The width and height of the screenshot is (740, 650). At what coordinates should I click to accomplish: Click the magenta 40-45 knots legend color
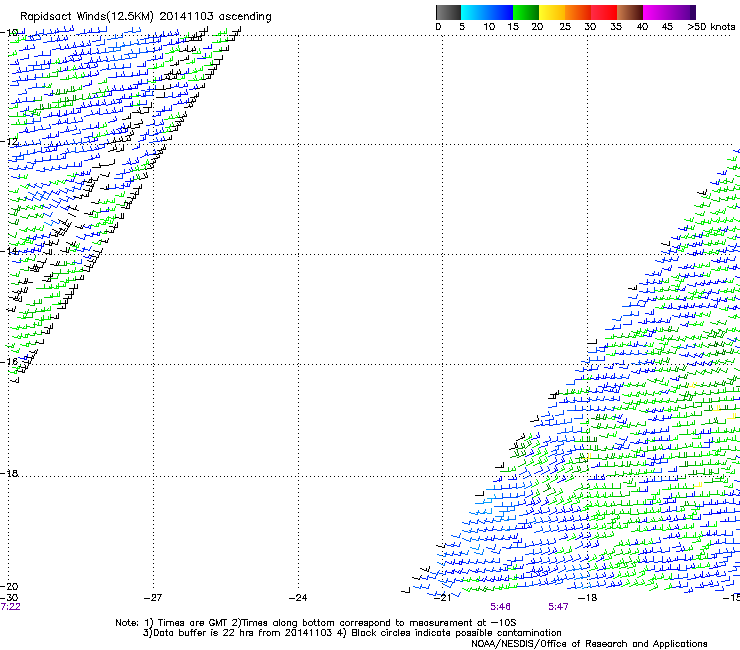(x=656, y=12)
